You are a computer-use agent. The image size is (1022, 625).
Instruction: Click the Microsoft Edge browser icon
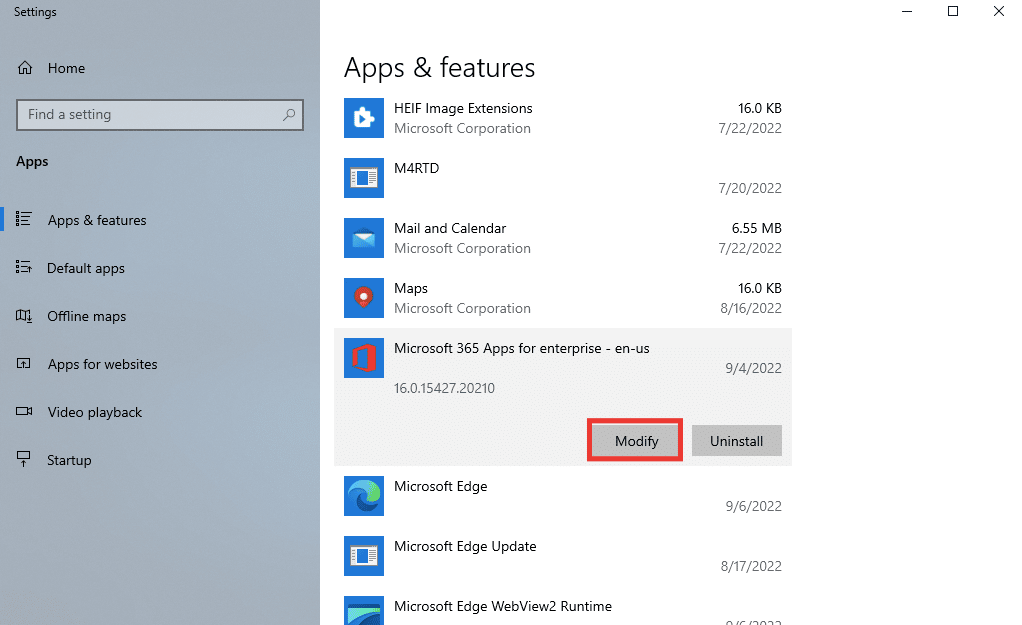tap(363, 496)
